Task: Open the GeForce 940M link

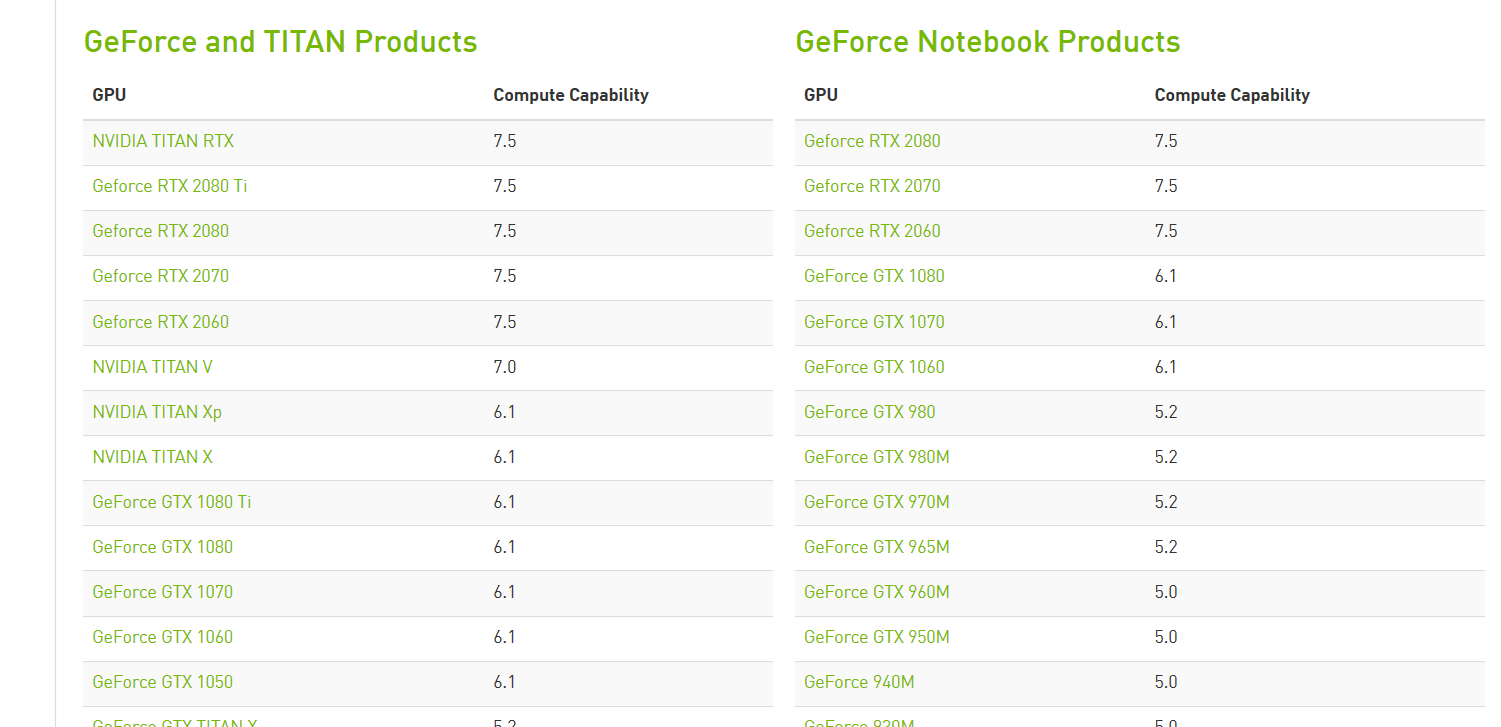Action: [859, 682]
